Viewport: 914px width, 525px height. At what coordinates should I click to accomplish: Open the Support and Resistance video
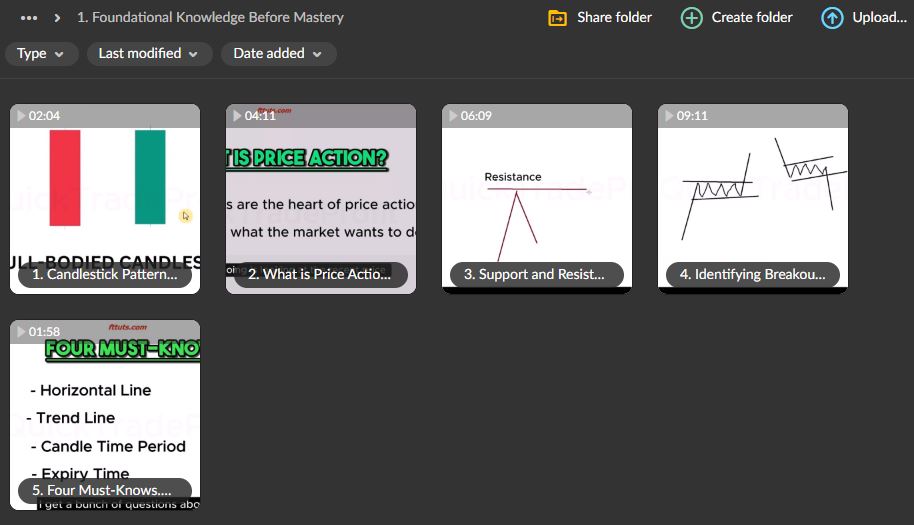point(536,200)
